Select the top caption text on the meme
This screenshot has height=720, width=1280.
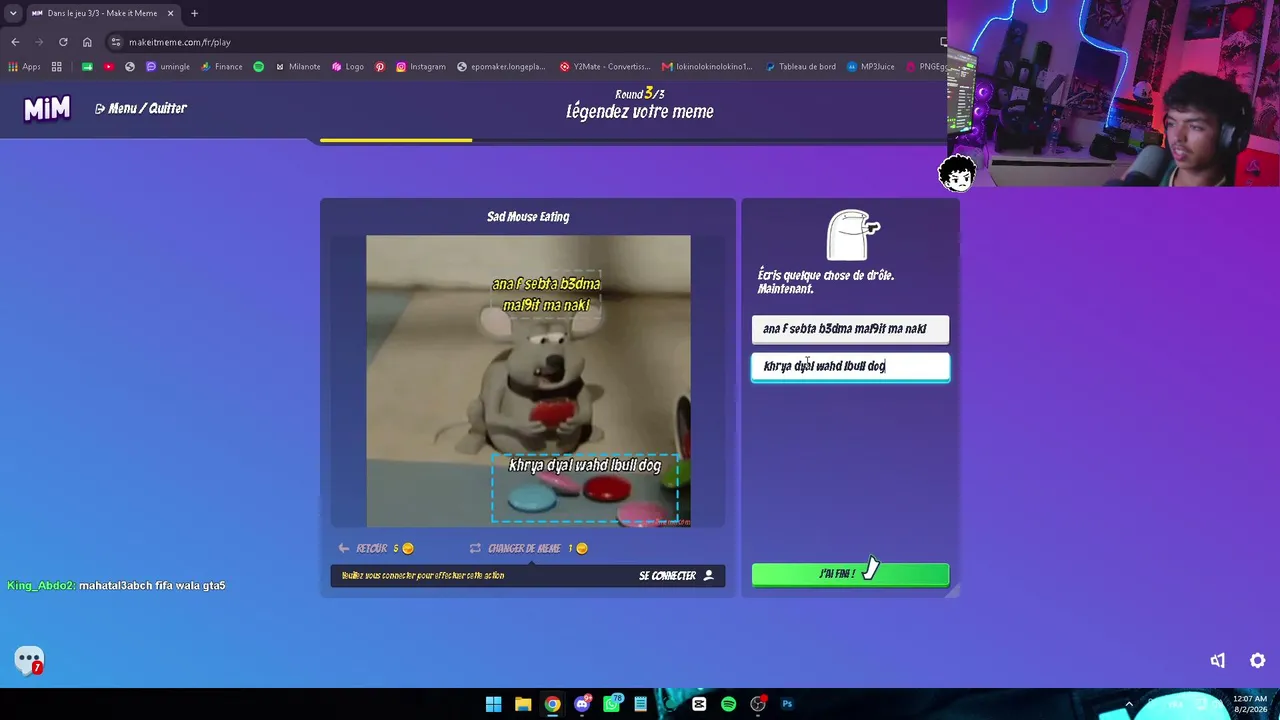click(x=546, y=294)
